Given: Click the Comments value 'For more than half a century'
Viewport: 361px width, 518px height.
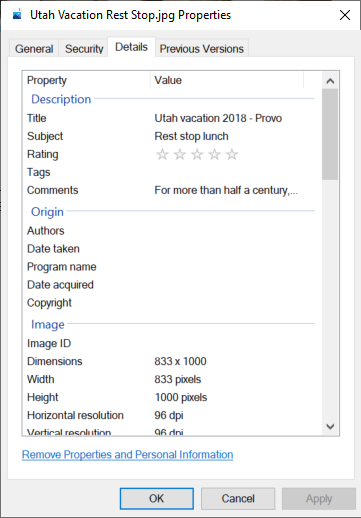Looking at the screenshot, I should pos(226,190).
